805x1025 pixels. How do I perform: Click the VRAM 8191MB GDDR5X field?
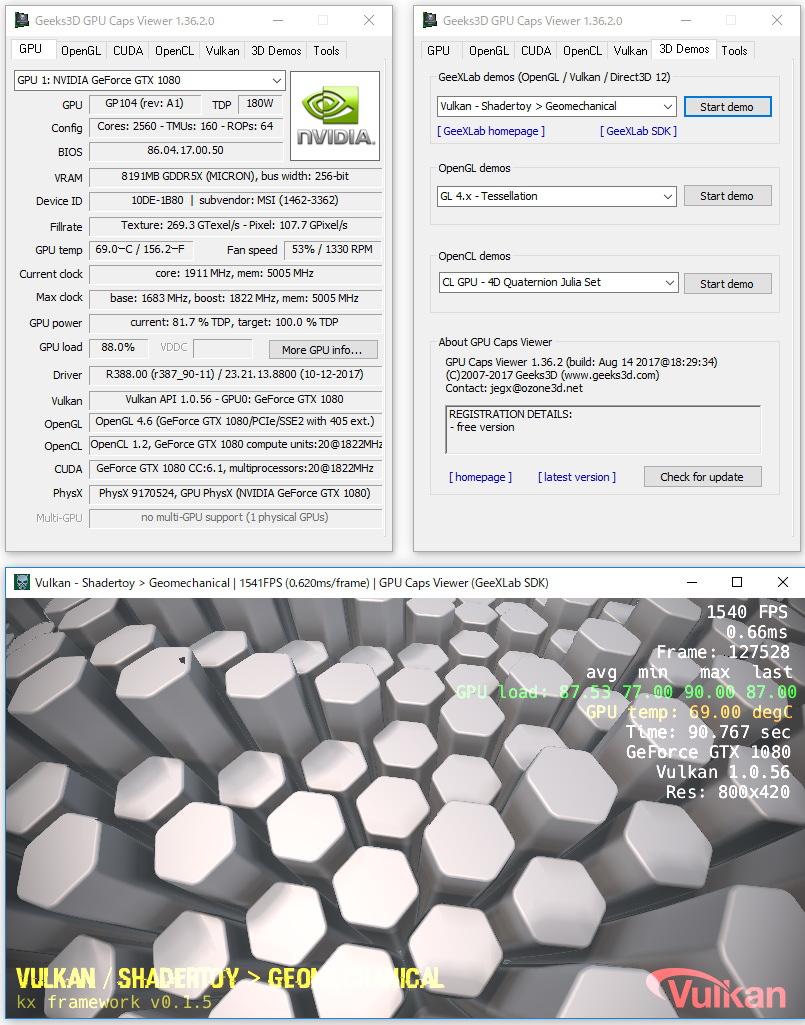tap(235, 177)
